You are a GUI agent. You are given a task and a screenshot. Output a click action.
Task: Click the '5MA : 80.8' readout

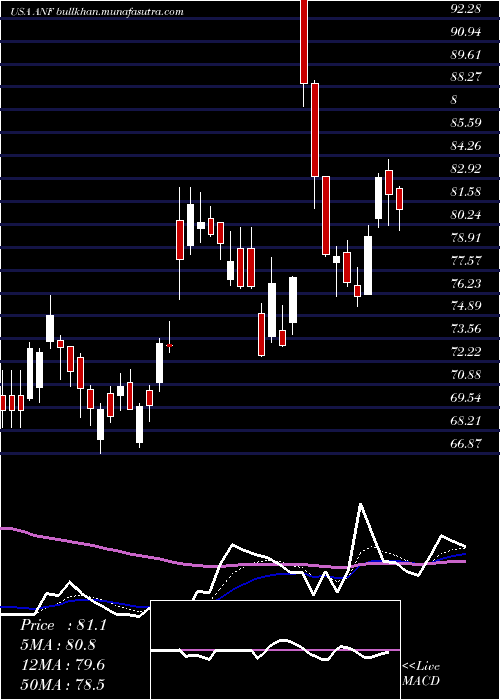tap(58, 645)
